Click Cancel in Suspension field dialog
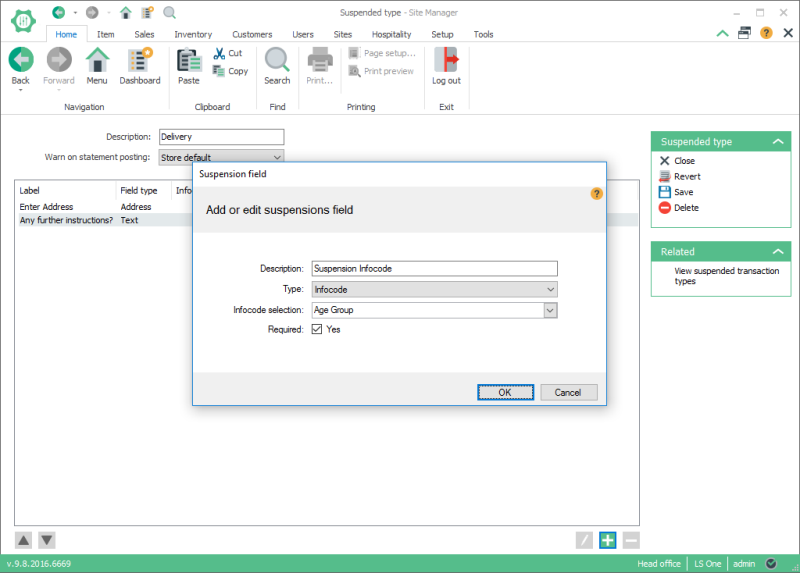The height and width of the screenshot is (573, 800). point(568,392)
